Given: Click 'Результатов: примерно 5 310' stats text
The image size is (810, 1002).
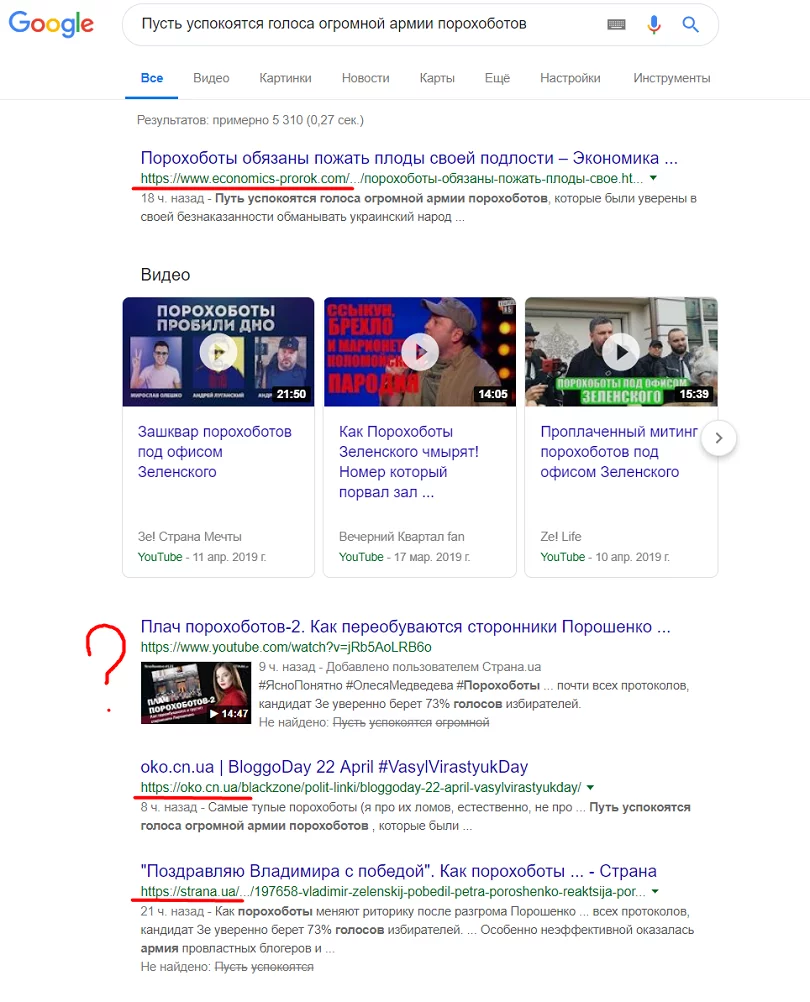Looking at the screenshot, I should click(250, 120).
